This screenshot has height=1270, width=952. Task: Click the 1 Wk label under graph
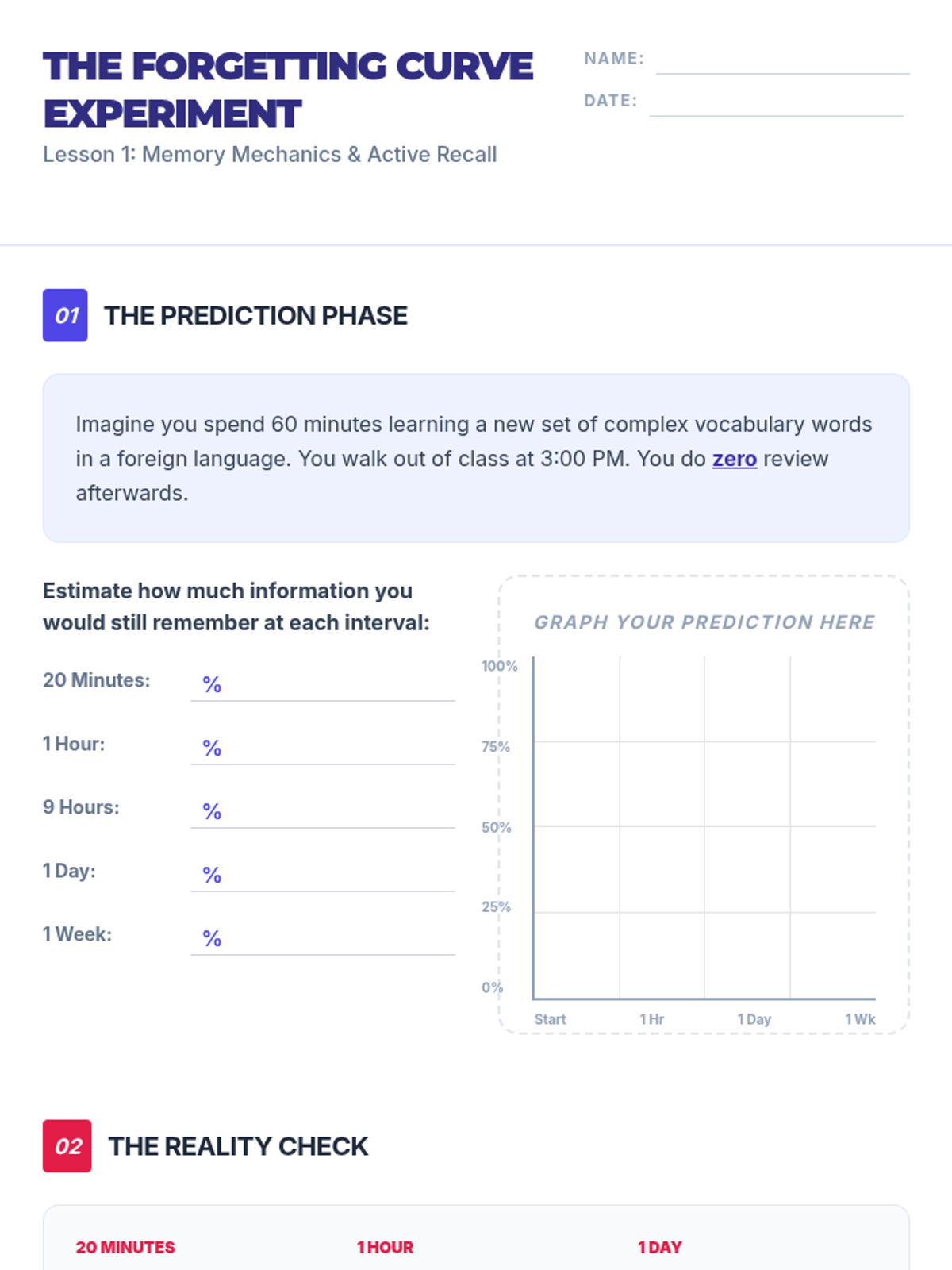(860, 1019)
